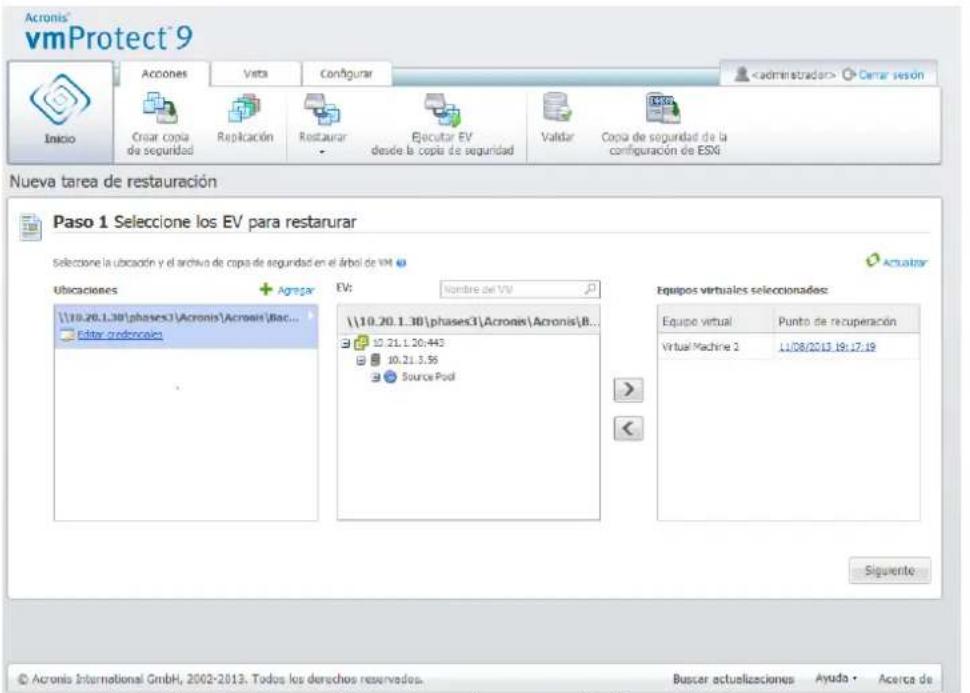The height and width of the screenshot is (693, 970).
Task: Click the Actualizar refresh link
Action: pos(896,262)
